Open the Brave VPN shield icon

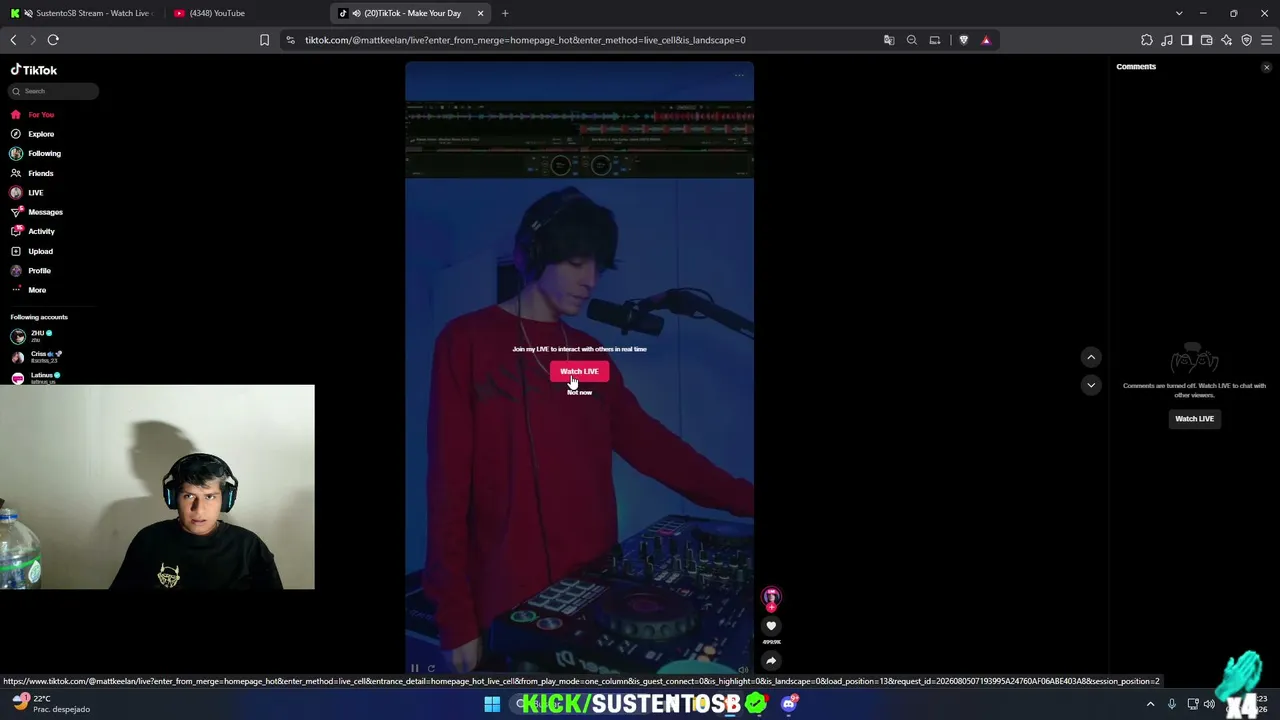(1247, 40)
